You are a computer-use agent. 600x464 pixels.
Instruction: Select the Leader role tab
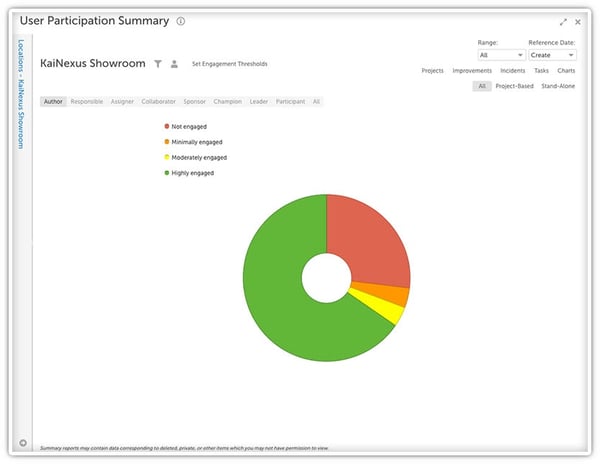click(x=259, y=101)
